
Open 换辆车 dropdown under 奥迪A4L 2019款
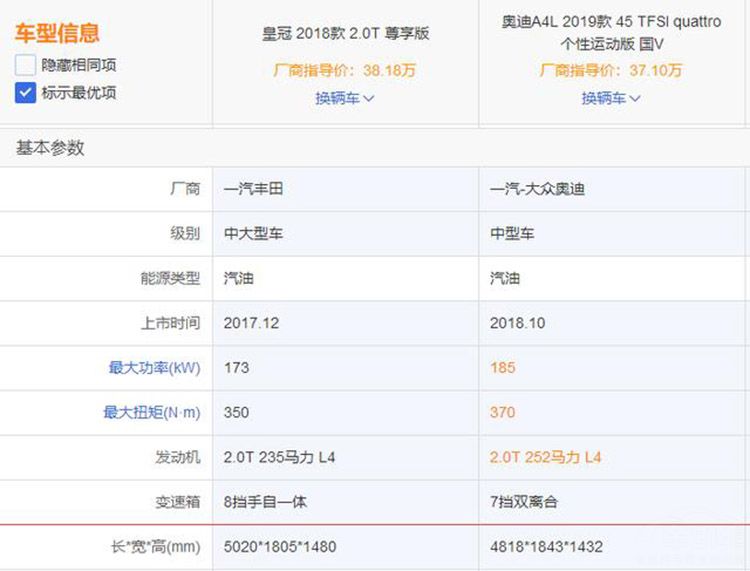(x=611, y=98)
